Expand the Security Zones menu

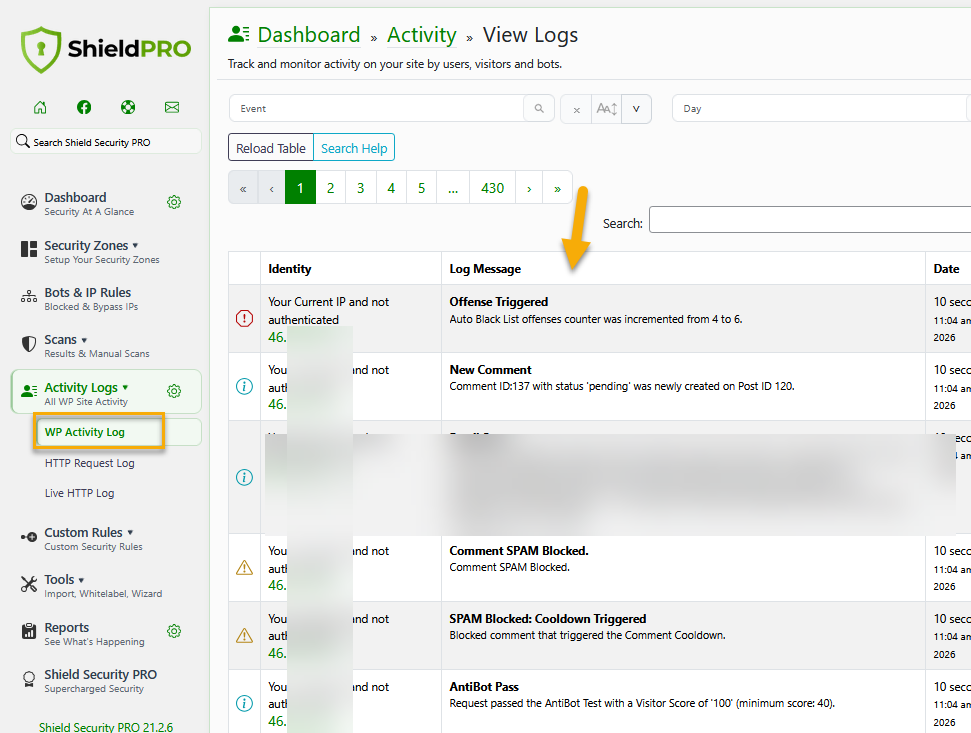click(136, 246)
